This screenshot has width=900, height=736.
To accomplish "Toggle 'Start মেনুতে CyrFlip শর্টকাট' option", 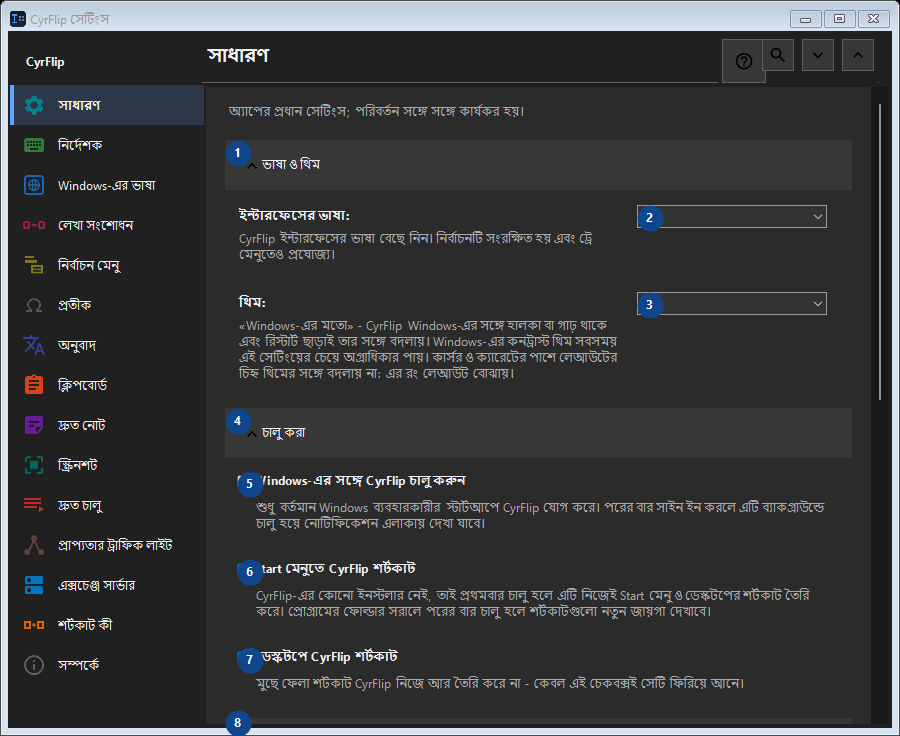I will [327, 569].
